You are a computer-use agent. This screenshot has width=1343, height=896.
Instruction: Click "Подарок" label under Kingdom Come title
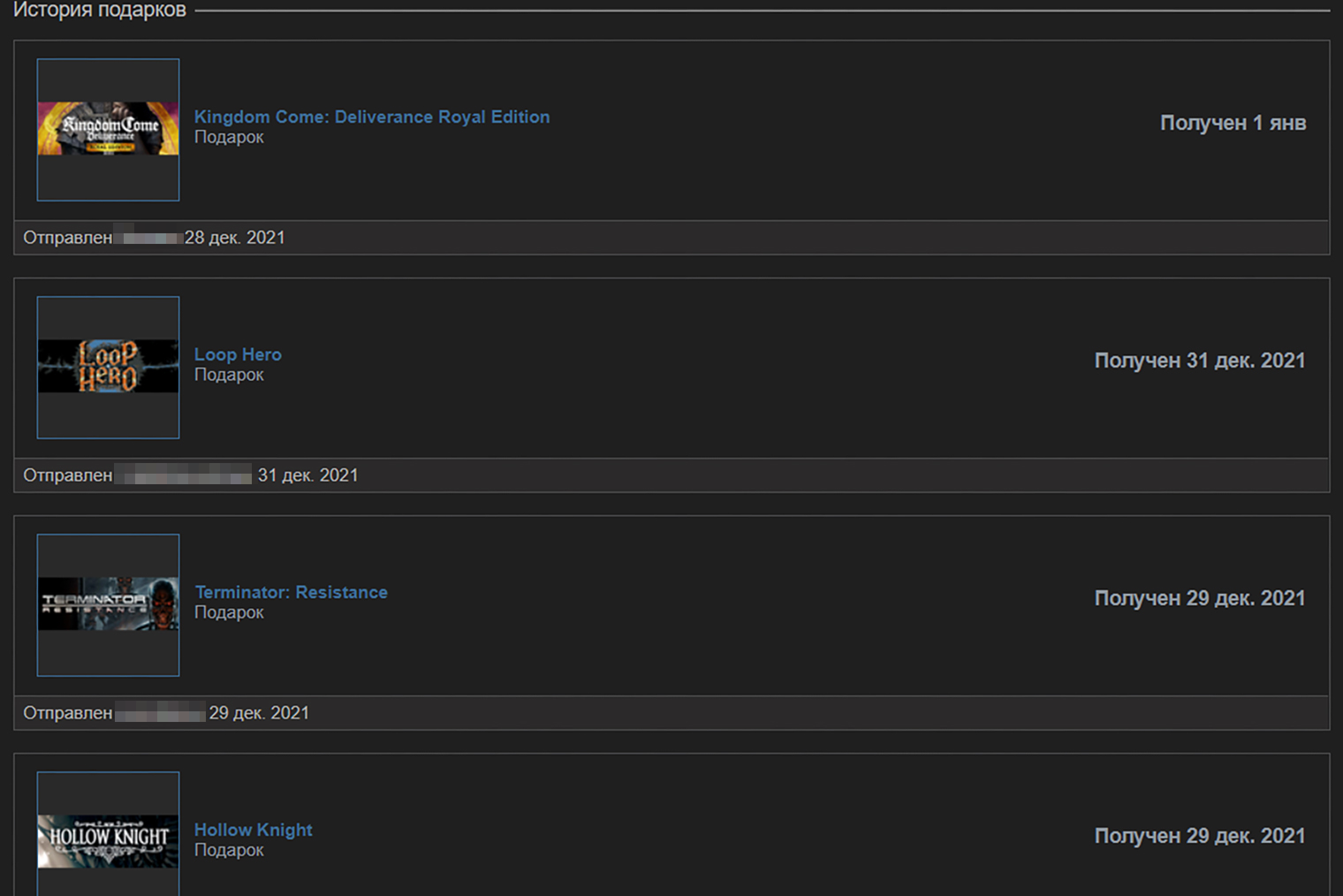click(x=229, y=137)
